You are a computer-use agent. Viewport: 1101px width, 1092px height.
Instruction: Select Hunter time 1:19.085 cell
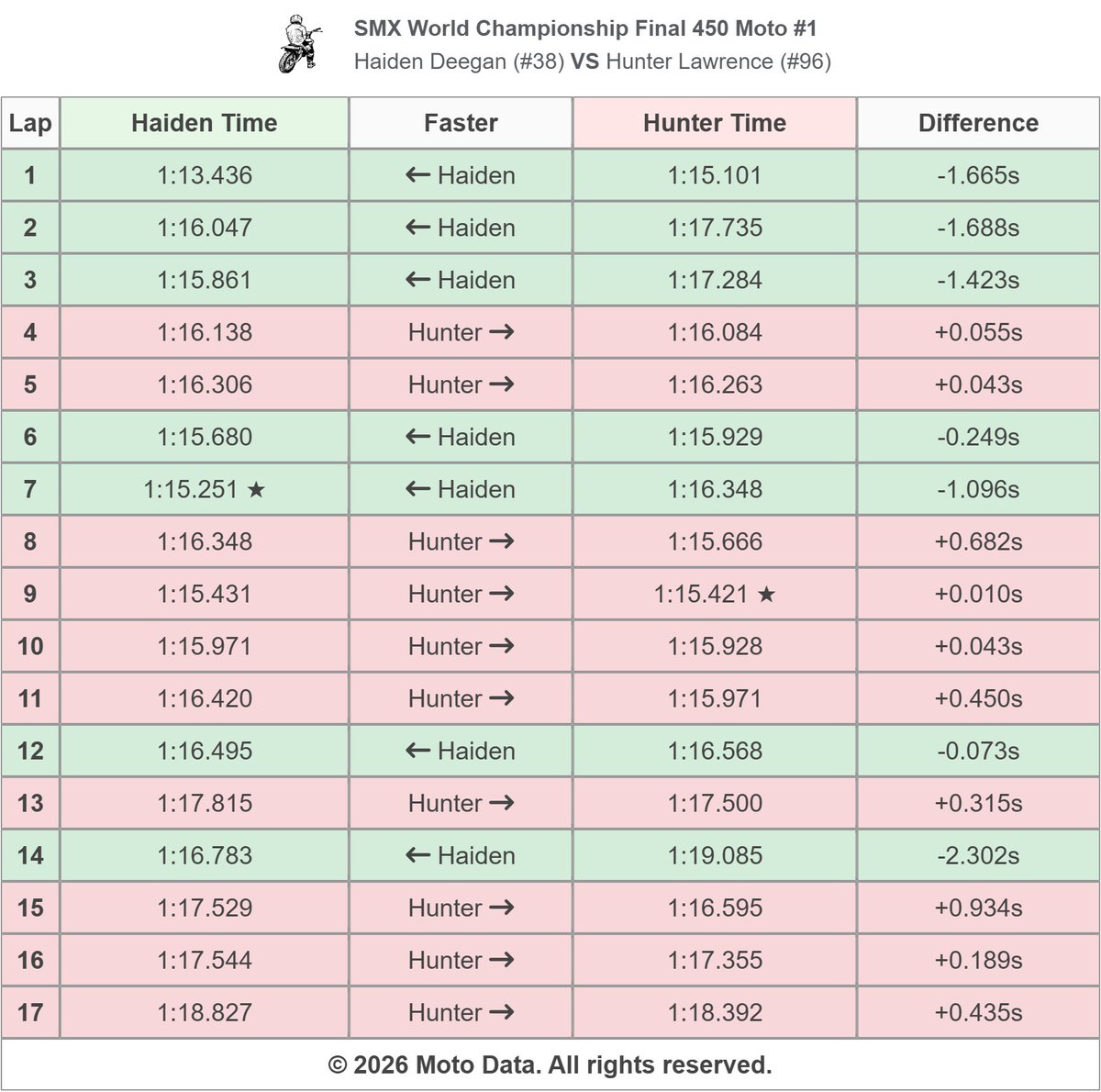pyautogui.click(x=715, y=855)
